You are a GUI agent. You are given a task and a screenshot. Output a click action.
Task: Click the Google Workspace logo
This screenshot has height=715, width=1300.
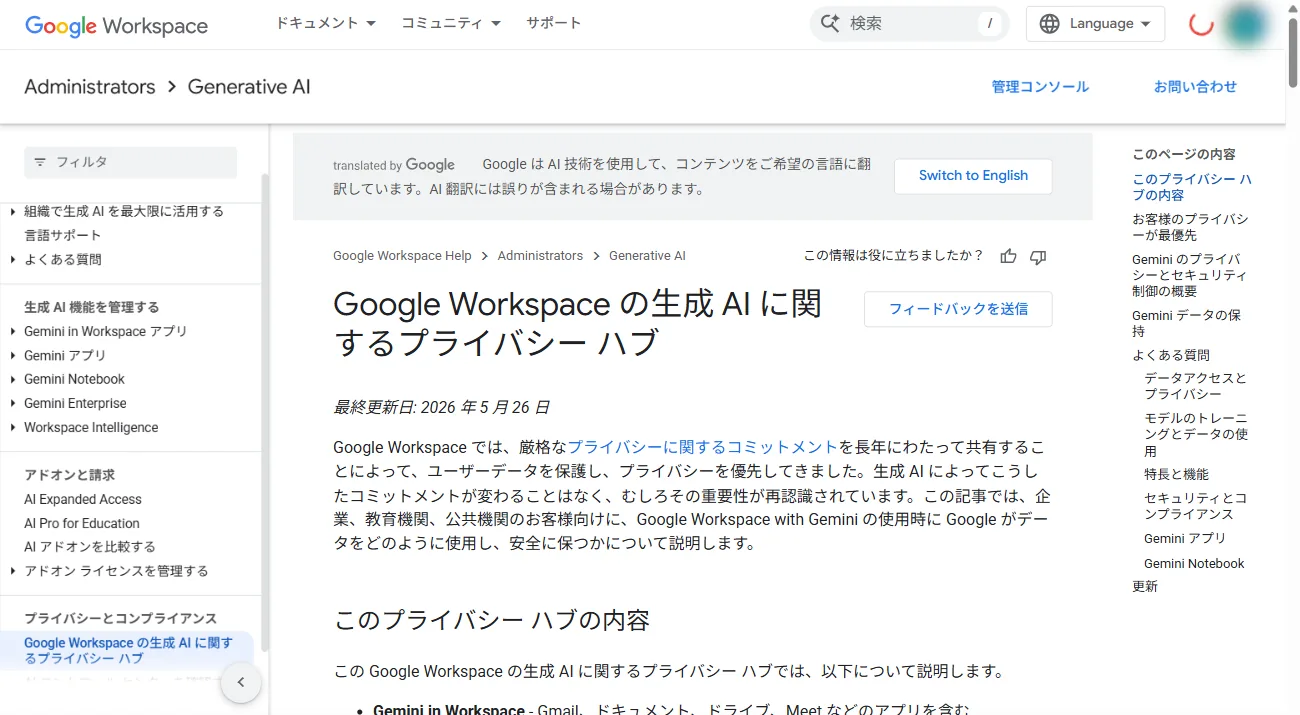point(116,26)
